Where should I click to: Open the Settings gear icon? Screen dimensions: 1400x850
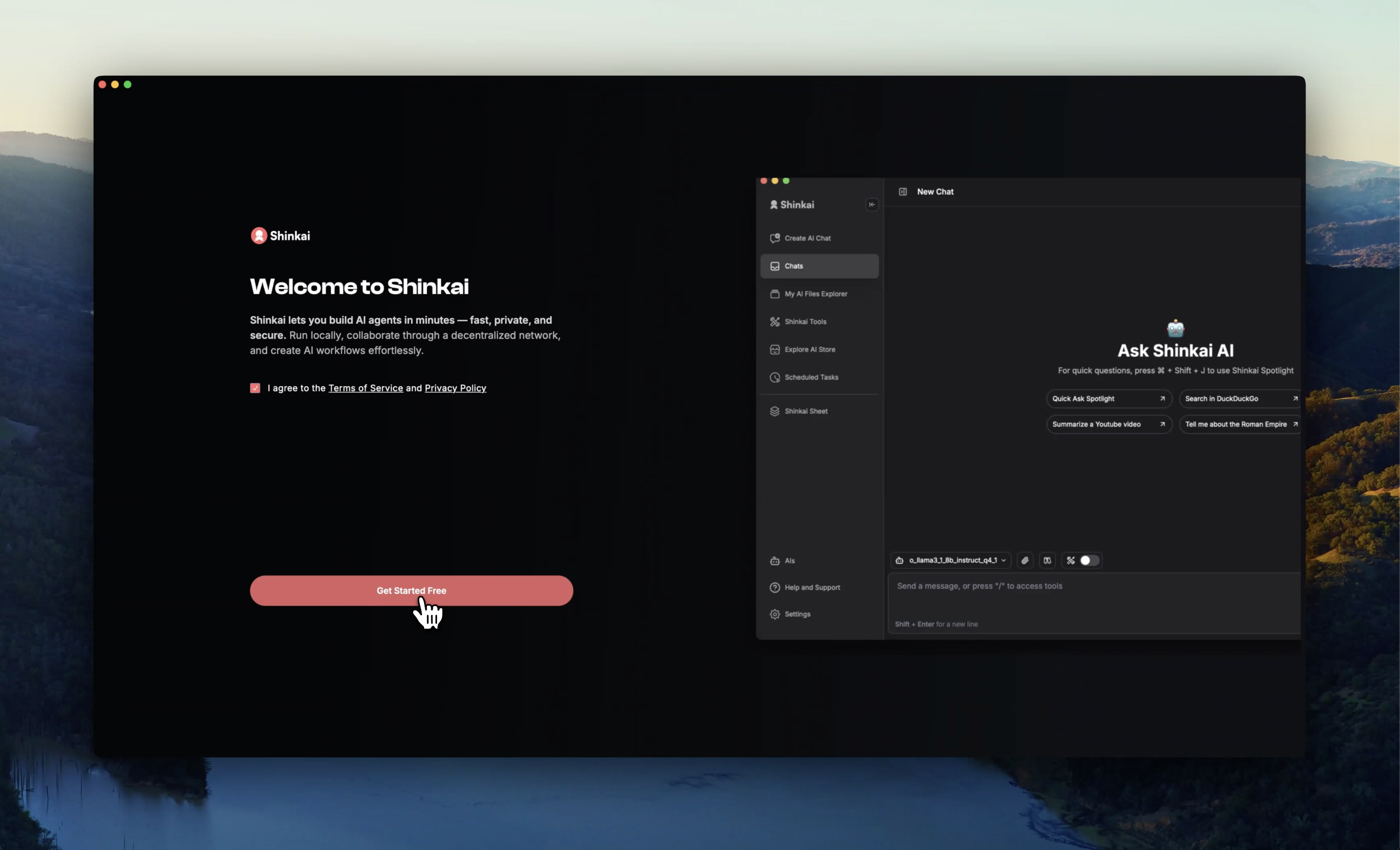(x=775, y=614)
